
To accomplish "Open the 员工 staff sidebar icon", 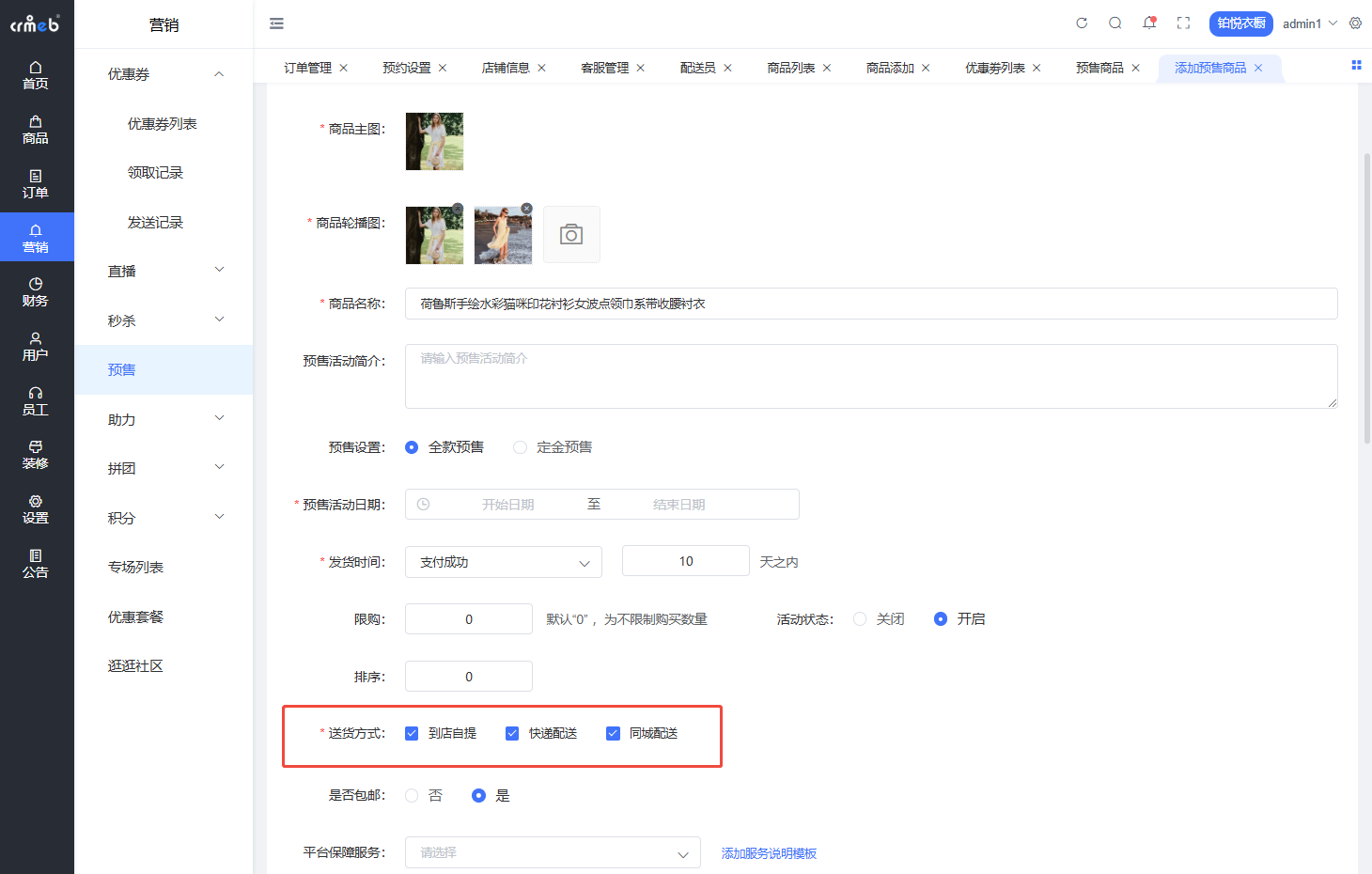I will coord(36,401).
